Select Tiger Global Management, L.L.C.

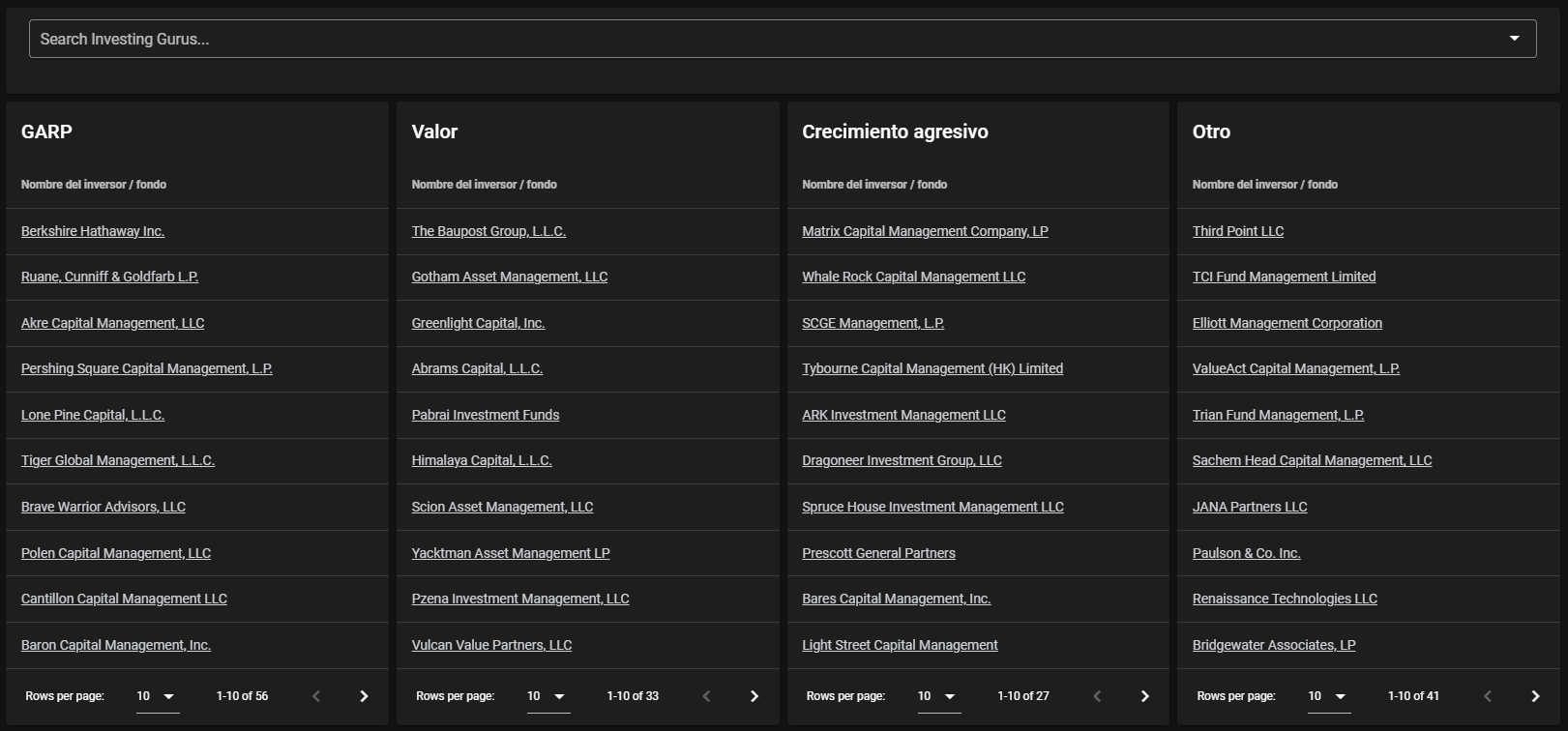118,460
